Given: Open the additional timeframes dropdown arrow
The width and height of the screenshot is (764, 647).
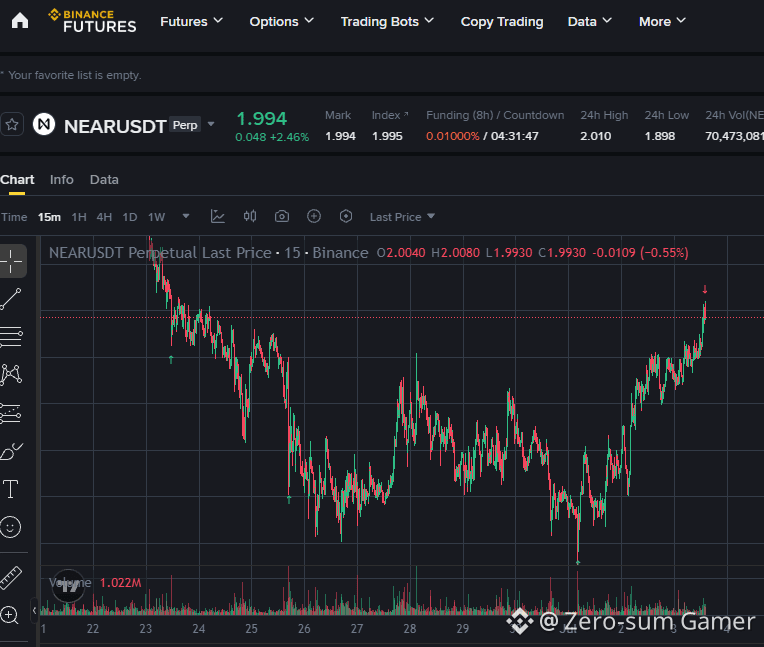Looking at the screenshot, I should 186,216.
